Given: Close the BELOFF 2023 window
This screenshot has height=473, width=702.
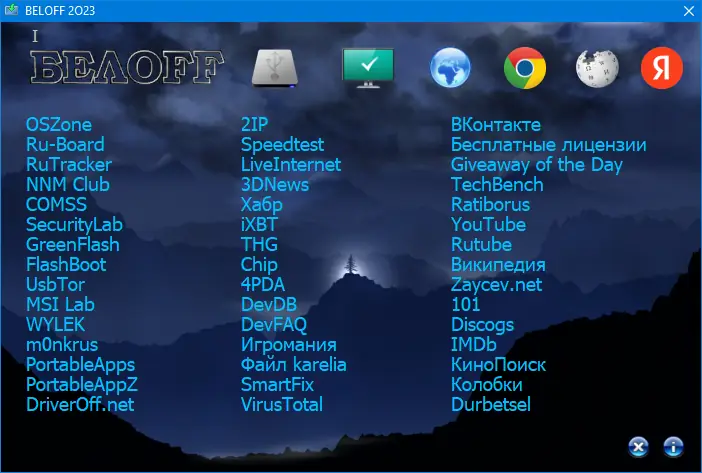Looking at the screenshot, I should [689, 11].
